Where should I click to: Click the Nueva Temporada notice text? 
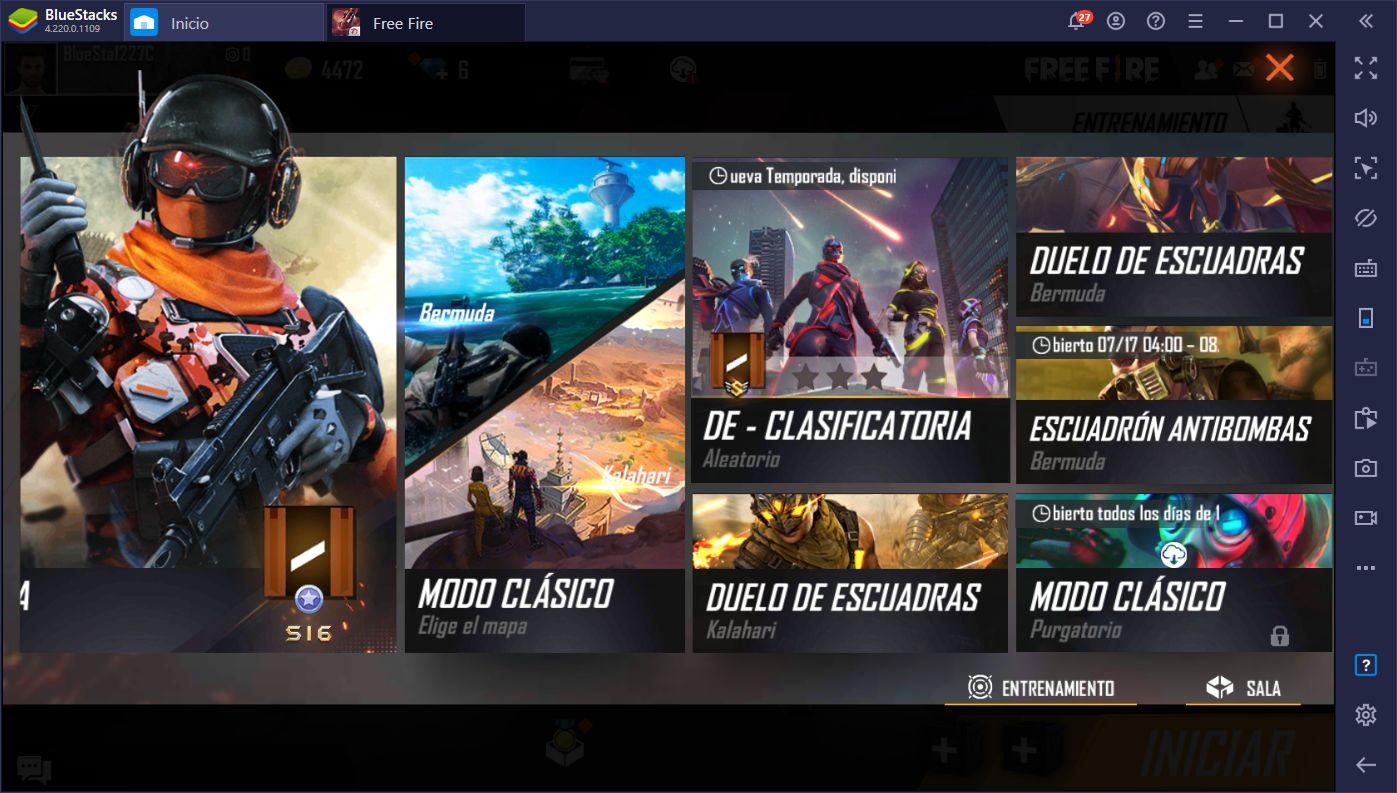(813, 176)
